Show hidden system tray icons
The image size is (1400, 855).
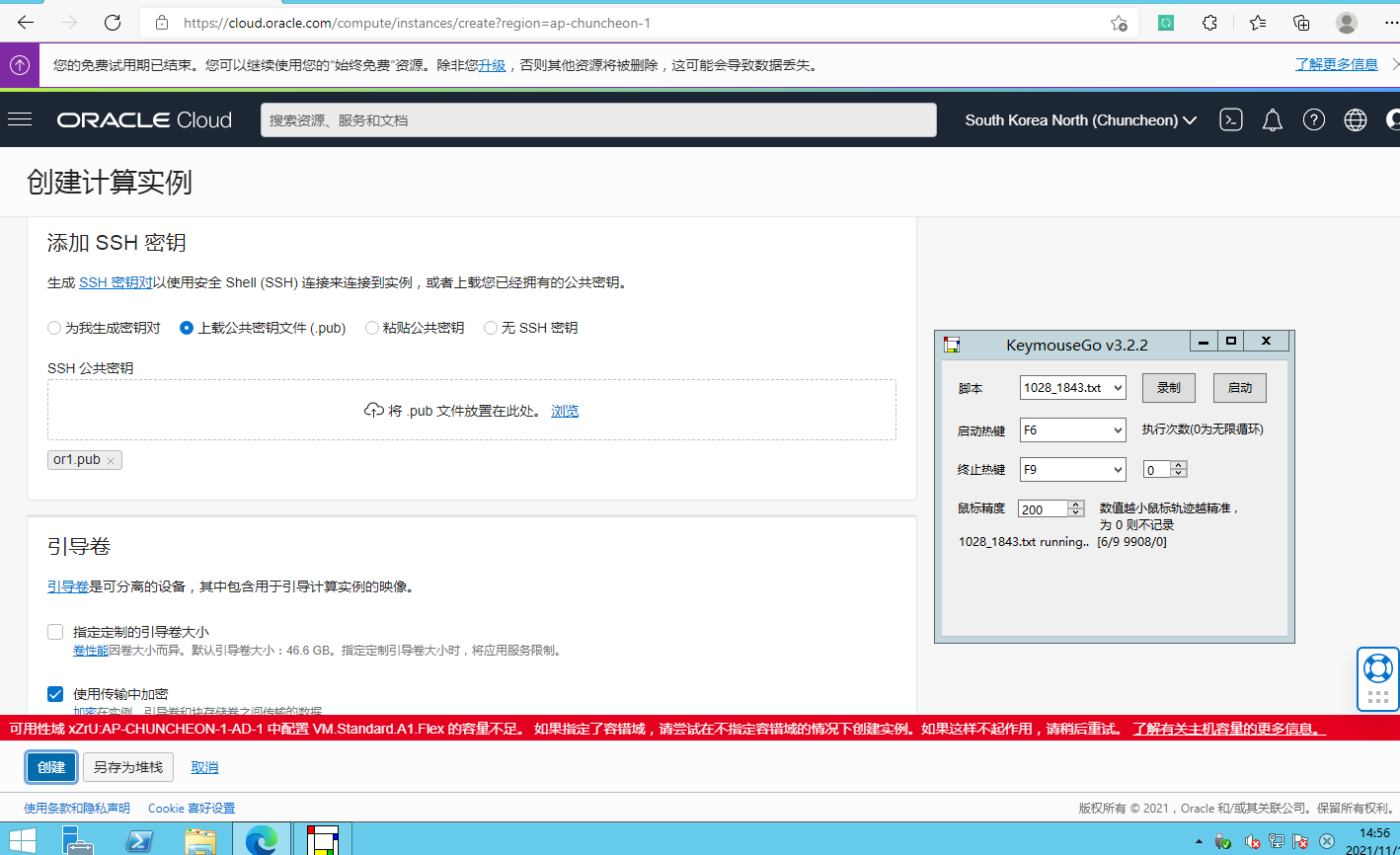coord(1199,842)
